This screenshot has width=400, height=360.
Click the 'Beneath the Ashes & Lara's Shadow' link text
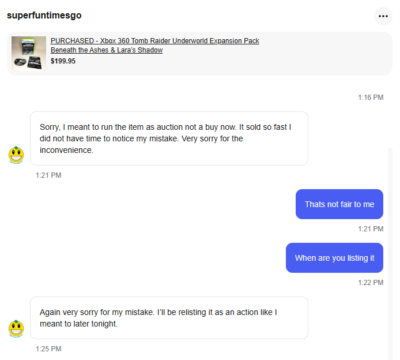tap(107, 50)
